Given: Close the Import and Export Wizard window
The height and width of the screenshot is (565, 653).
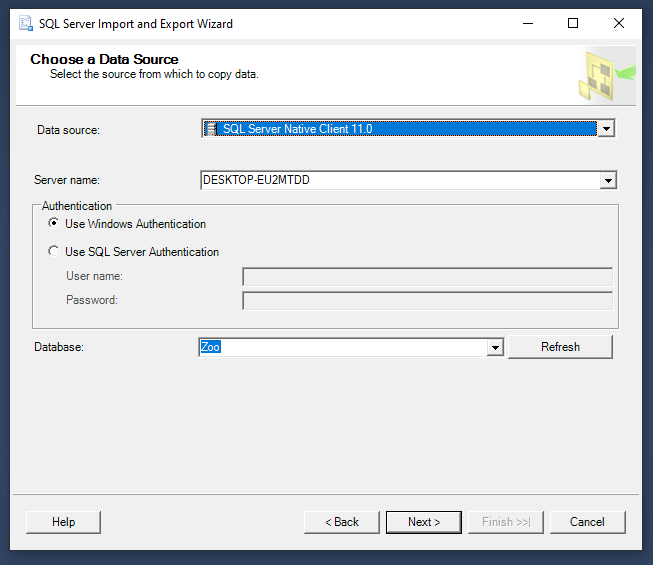Looking at the screenshot, I should [x=619, y=23].
